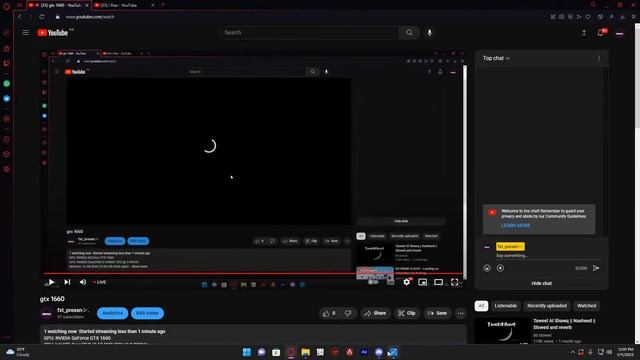This screenshot has height=360, width=640.
Task: Like the gtx 1660 video
Action: 329,313
